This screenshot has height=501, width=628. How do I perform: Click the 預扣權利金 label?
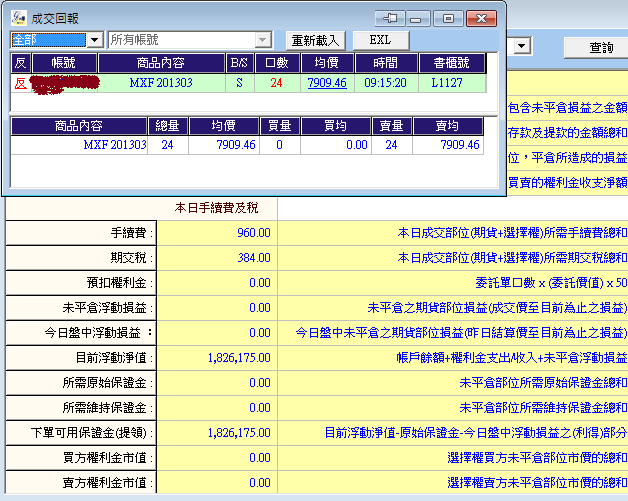(x=120, y=283)
